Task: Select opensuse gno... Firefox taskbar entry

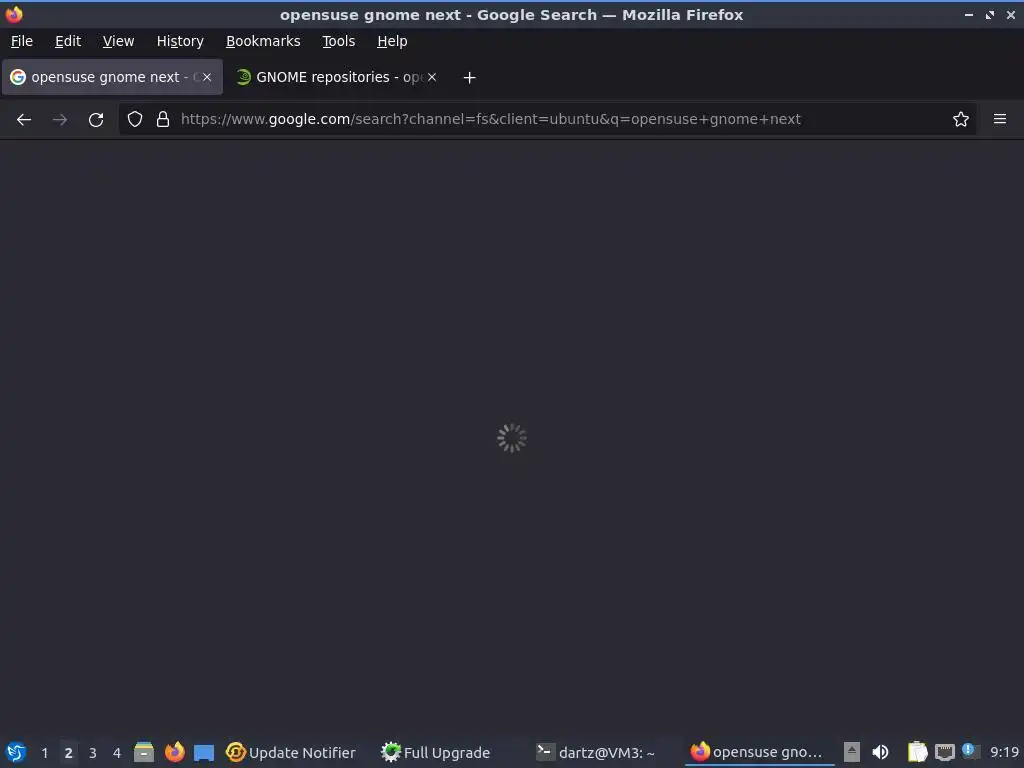Action: [758, 752]
